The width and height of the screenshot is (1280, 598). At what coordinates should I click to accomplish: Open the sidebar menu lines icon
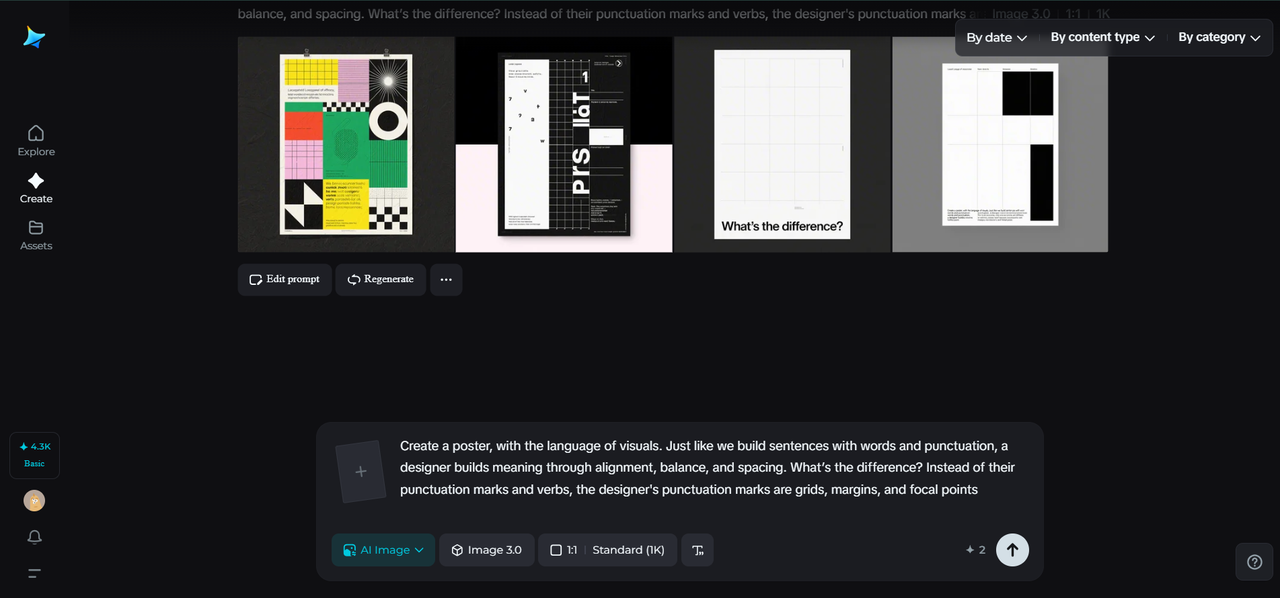tap(35, 573)
